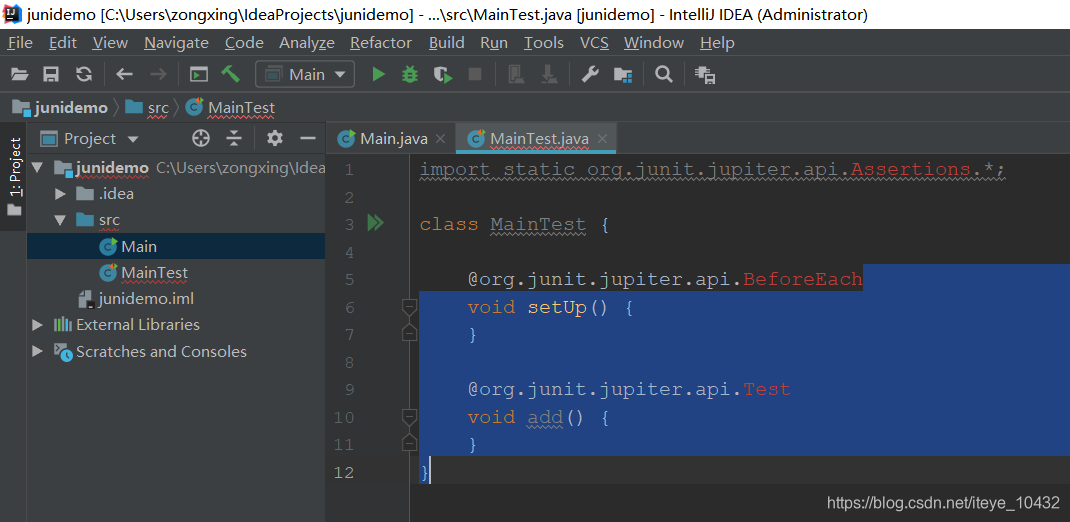Screen dimensions: 1070x522
Task: Open the Navigate menu
Action: [x=176, y=43]
